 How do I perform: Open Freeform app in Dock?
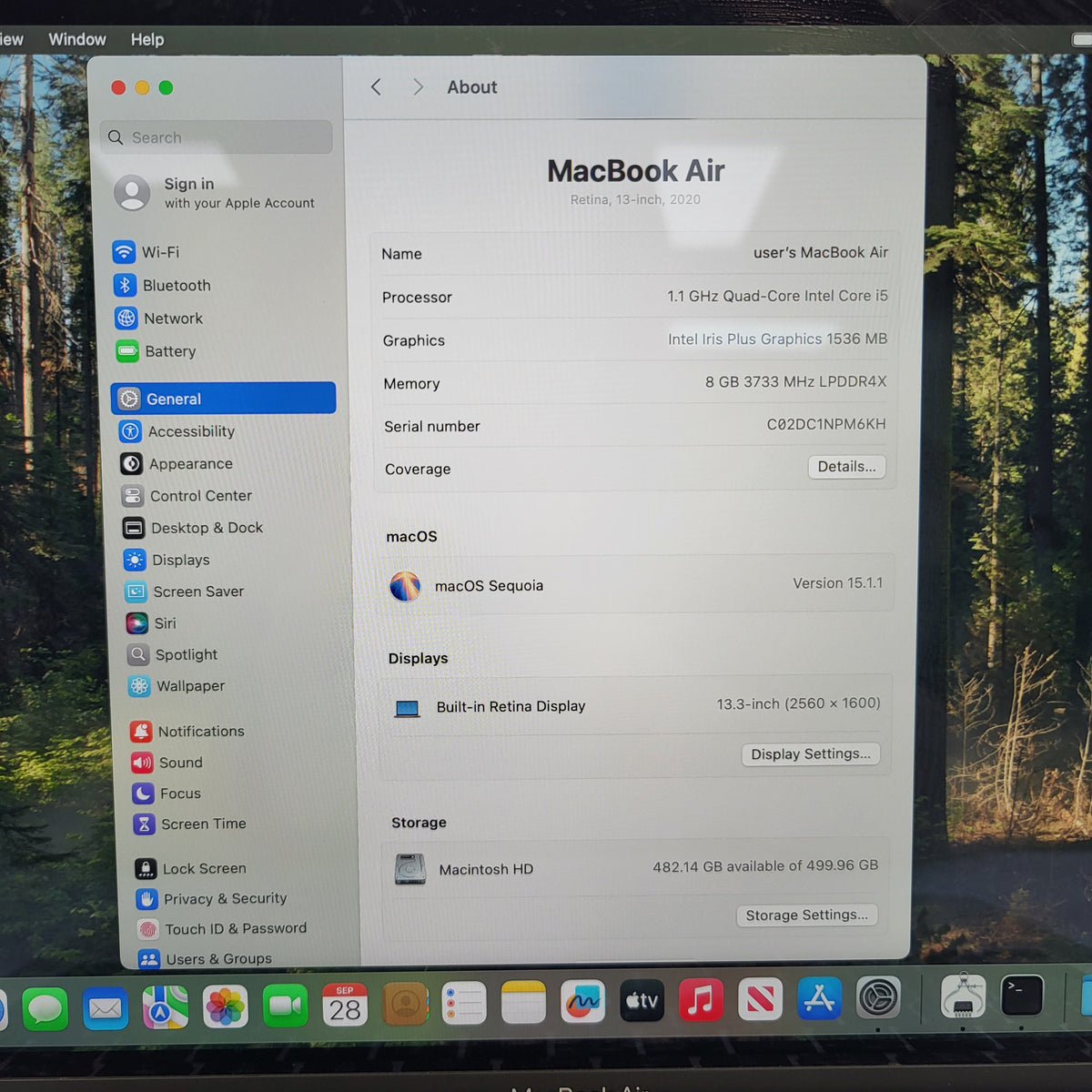[x=582, y=1002]
